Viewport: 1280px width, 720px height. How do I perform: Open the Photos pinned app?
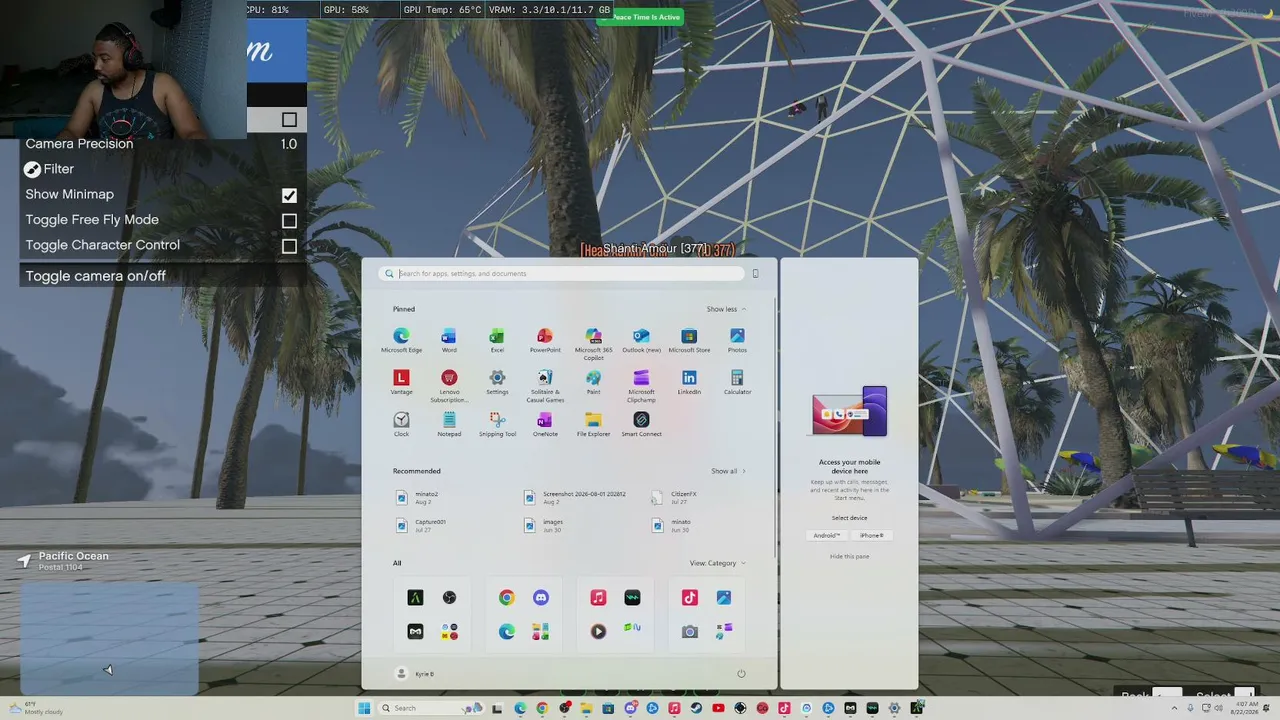click(737, 340)
